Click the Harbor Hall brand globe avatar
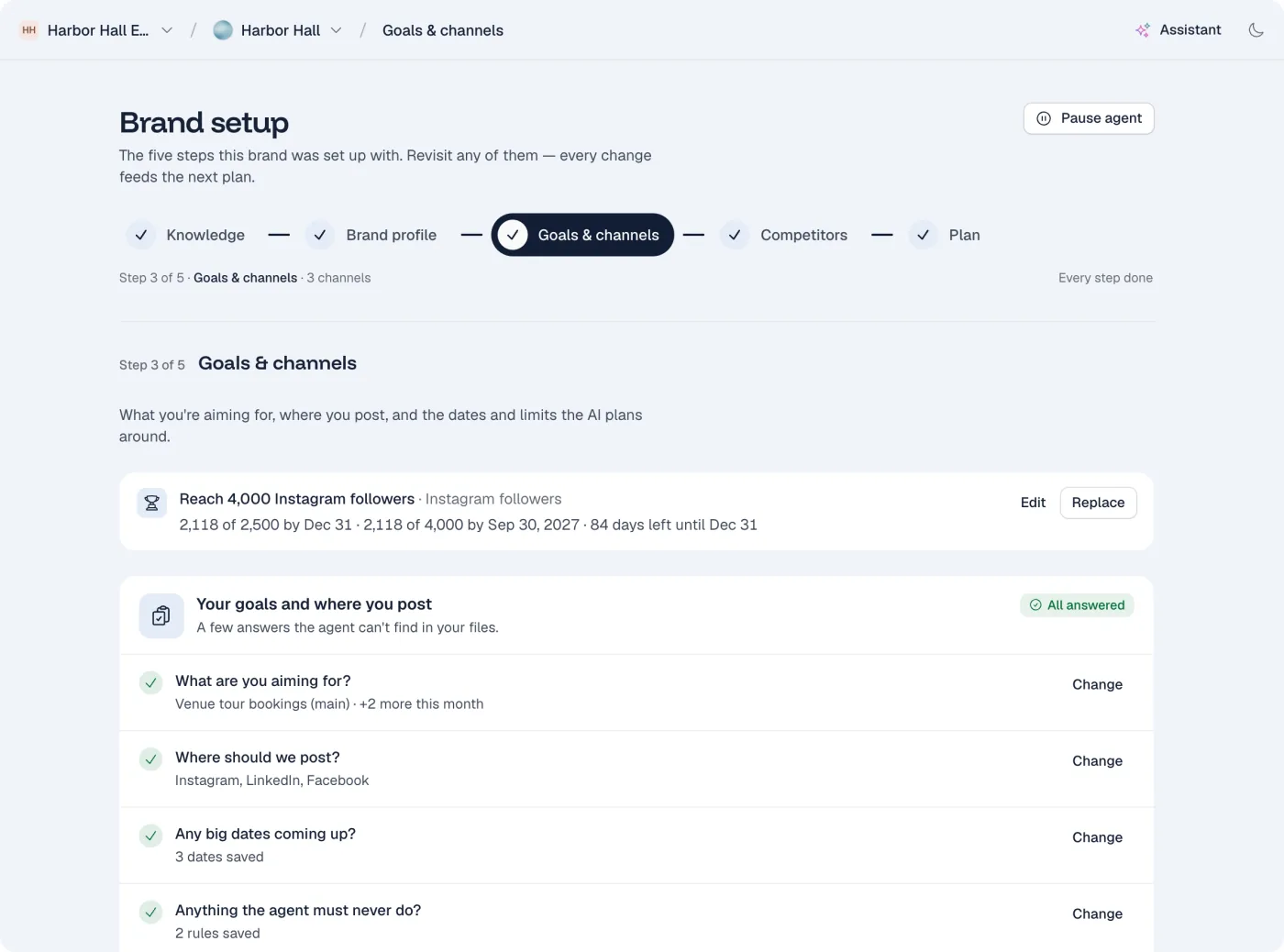Screen dimensions: 1284x952 point(223,30)
